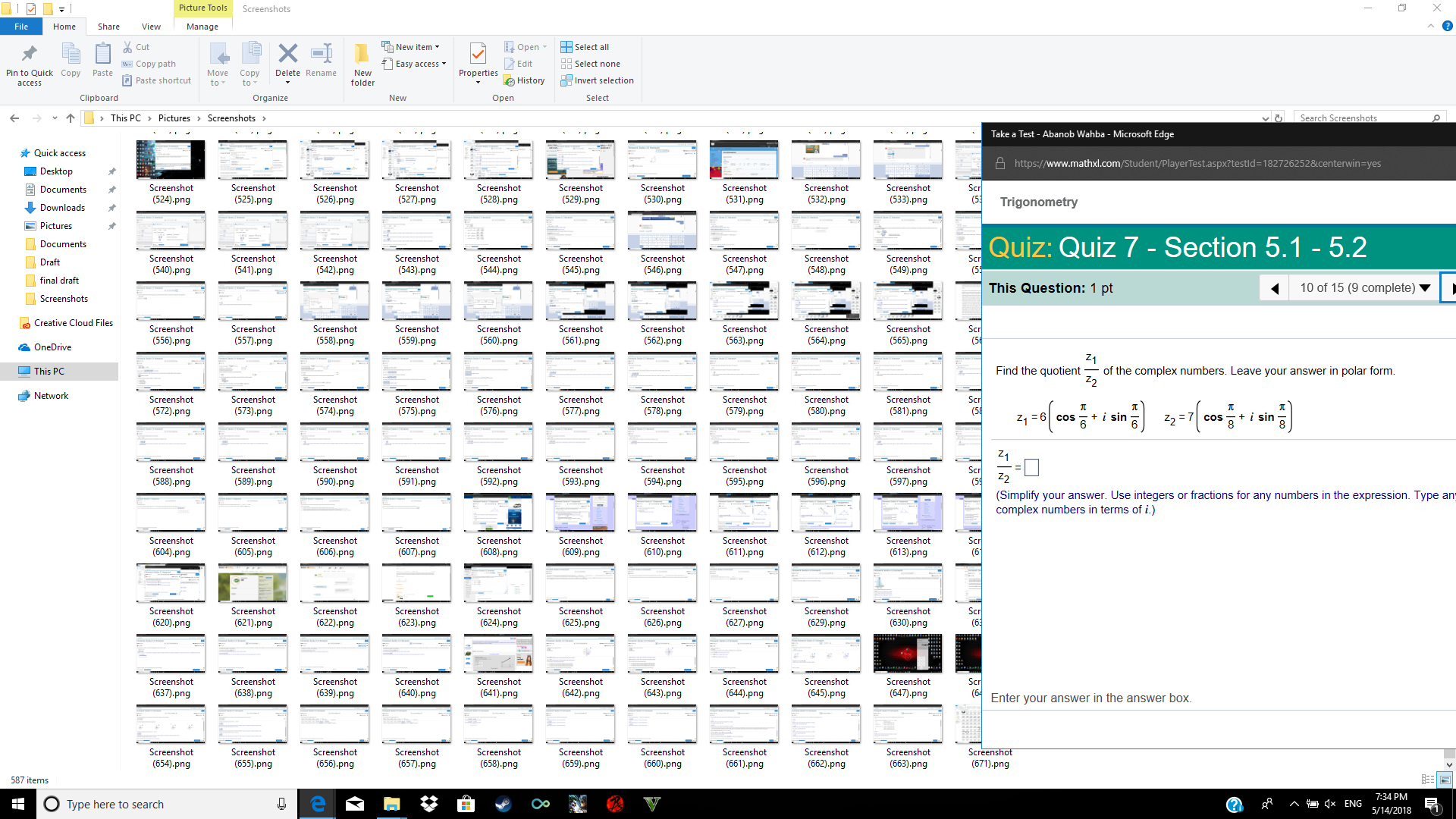Collapse the ribbon with the chevron
Image resolution: width=1456 pixels, height=819 pixels.
click(1431, 26)
